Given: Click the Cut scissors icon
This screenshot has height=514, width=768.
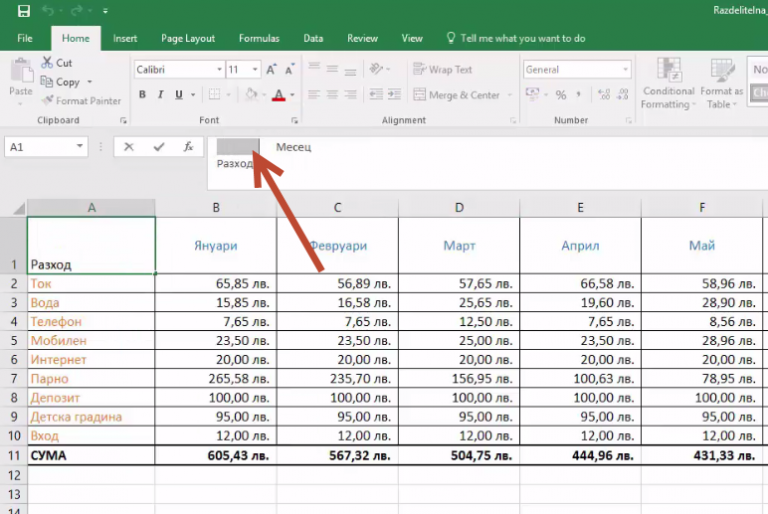Looking at the screenshot, I should pyautogui.click(x=47, y=63).
